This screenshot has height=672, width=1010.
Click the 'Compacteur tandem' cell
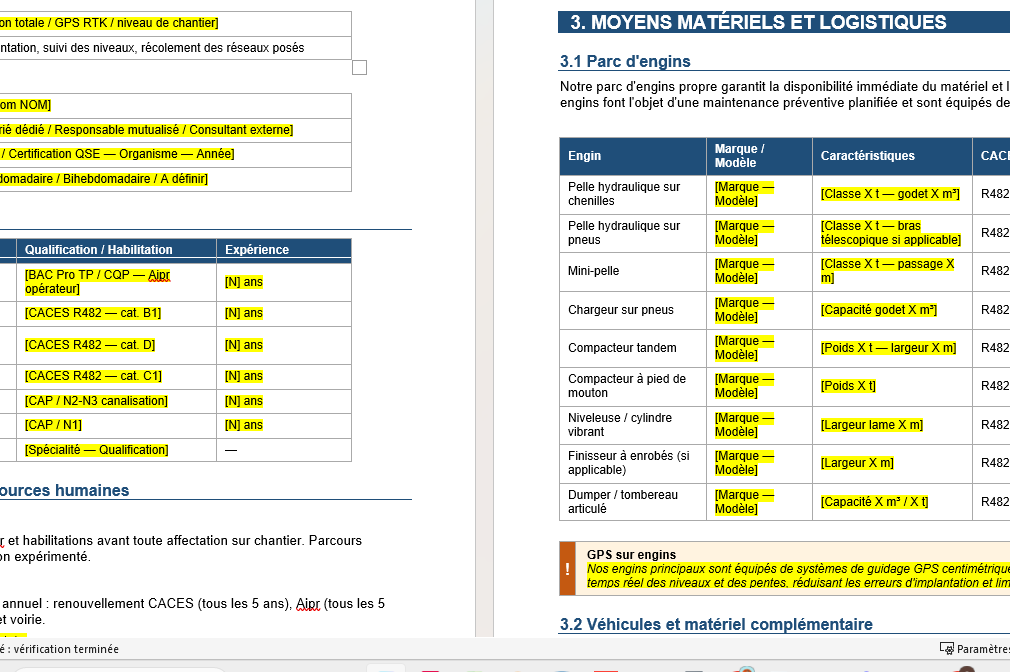pos(633,348)
